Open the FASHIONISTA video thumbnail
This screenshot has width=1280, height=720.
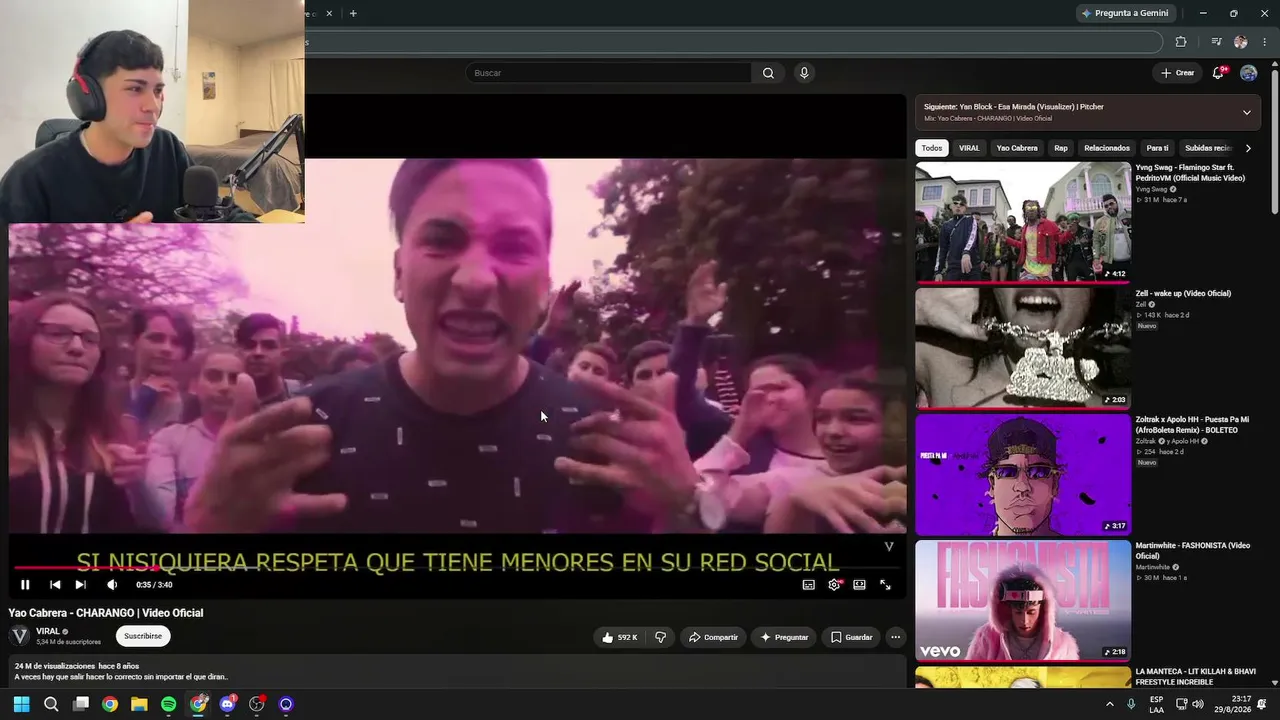point(1023,600)
